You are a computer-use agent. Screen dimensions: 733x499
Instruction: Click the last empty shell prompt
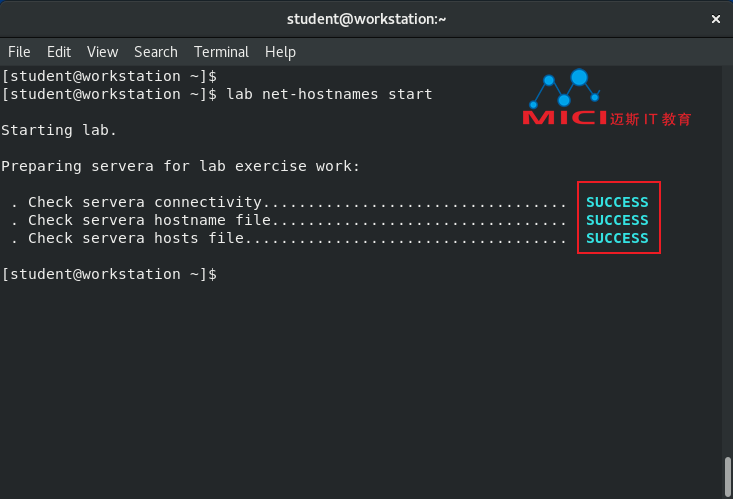(109, 274)
